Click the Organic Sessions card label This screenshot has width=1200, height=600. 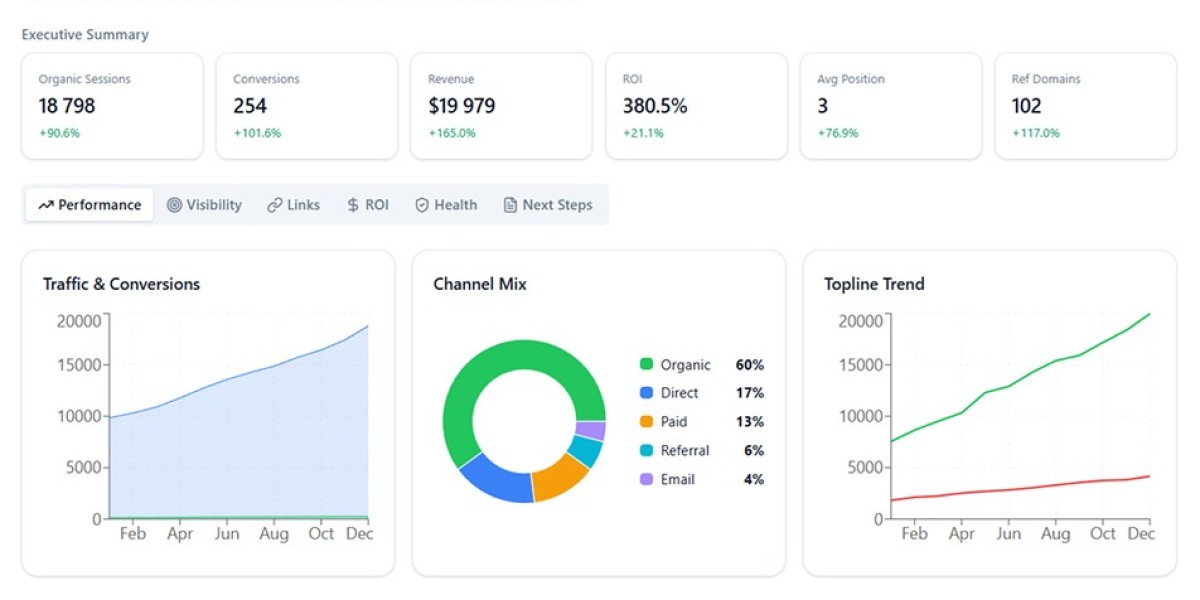coord(84,79)
